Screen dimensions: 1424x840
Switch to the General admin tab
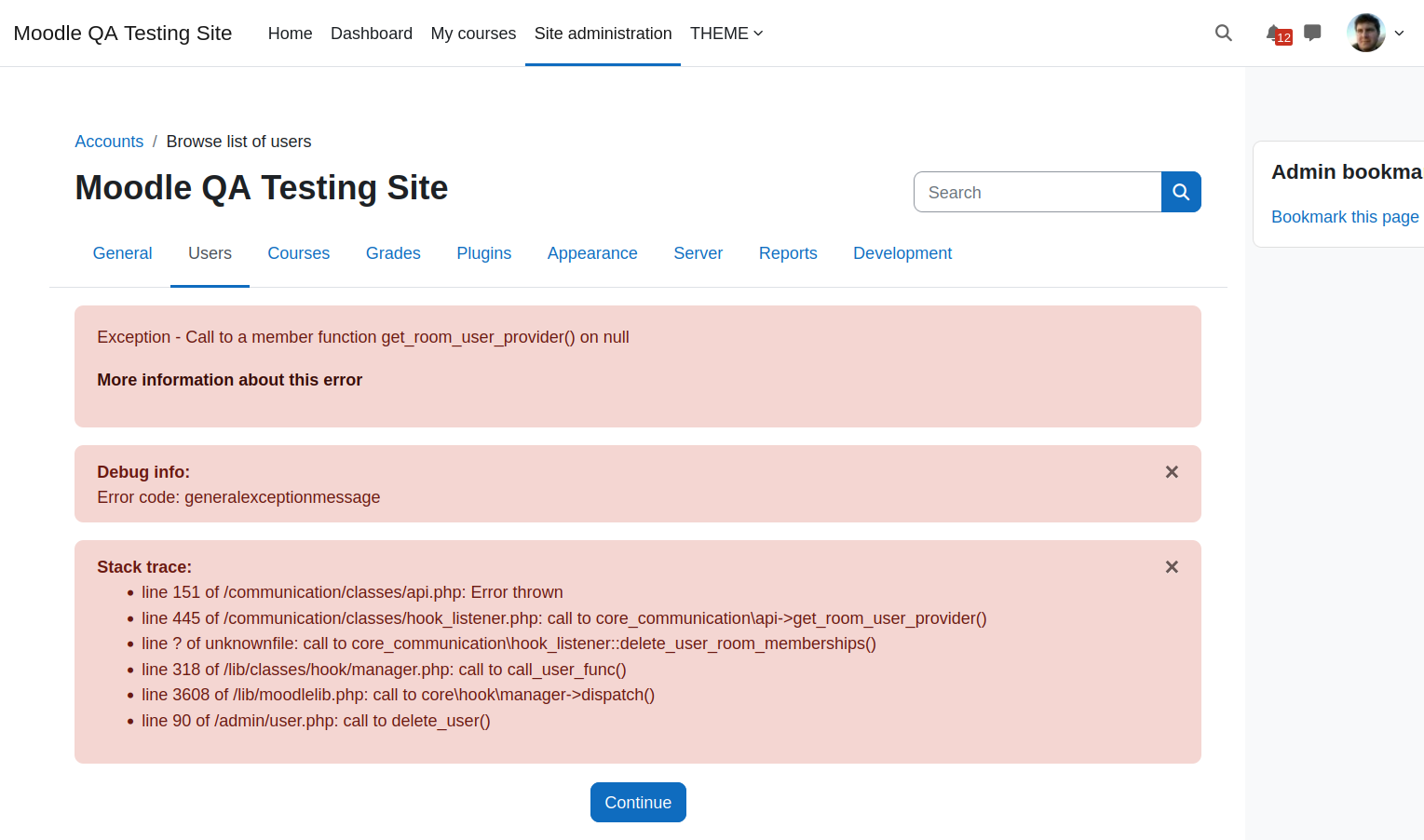[122, 253]
